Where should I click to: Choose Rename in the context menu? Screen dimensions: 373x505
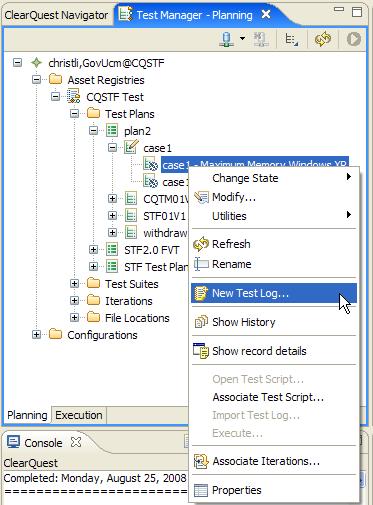tap(274, 264)
